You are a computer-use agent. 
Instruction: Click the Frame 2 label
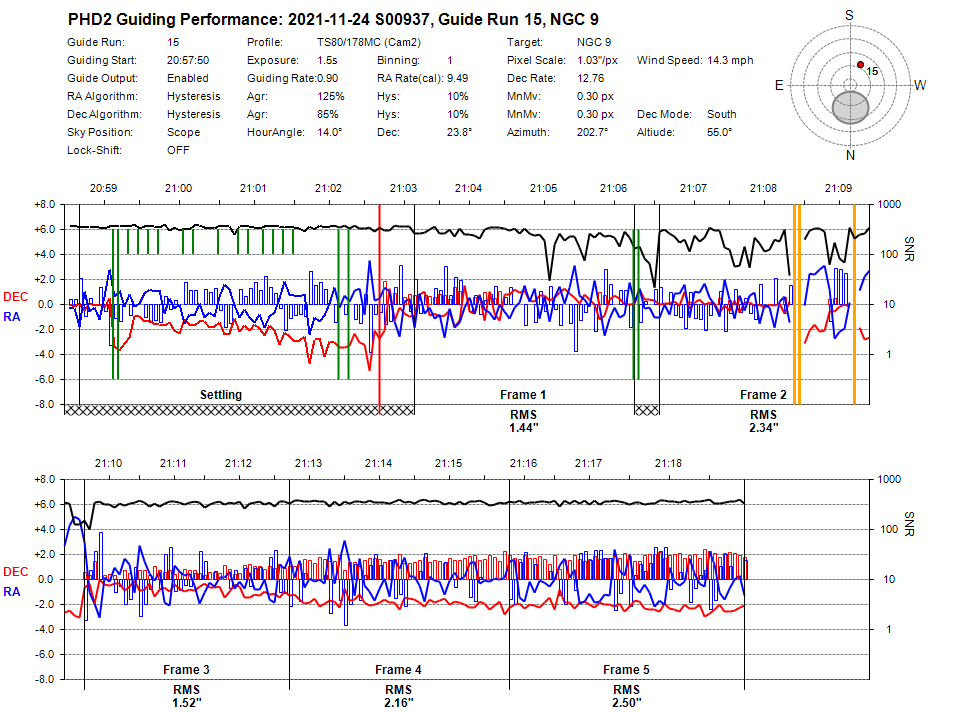click(x=763, y=395)
